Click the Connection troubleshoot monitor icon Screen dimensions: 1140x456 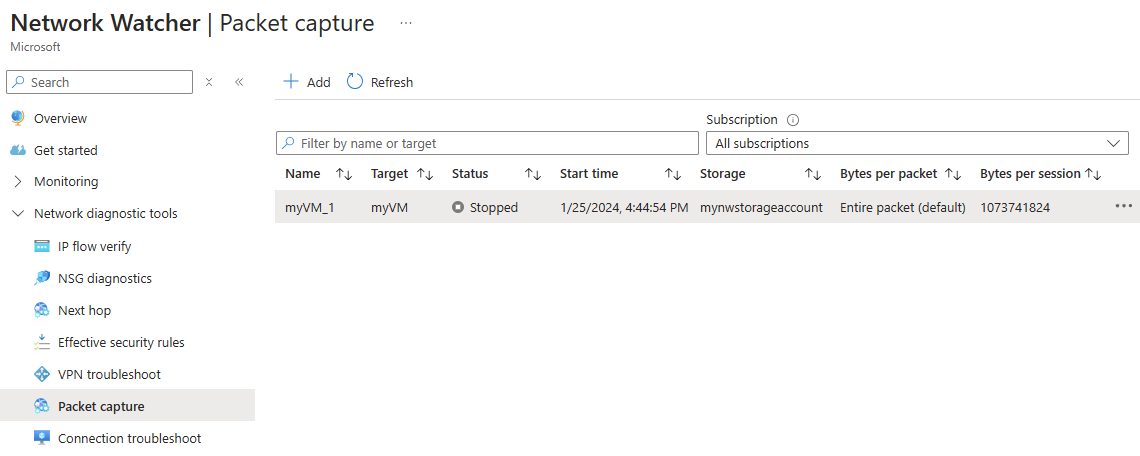point(42,439)
